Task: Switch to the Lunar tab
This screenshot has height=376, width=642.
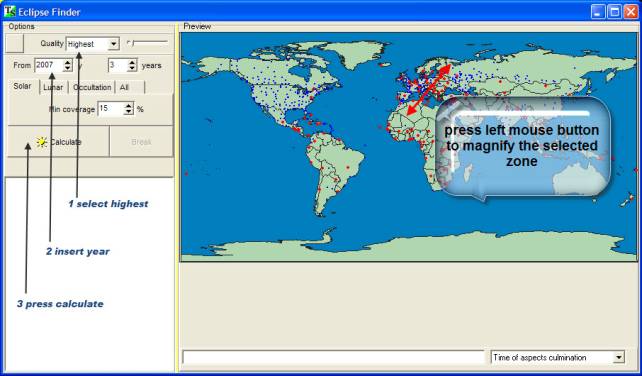Action: (53, 87)
